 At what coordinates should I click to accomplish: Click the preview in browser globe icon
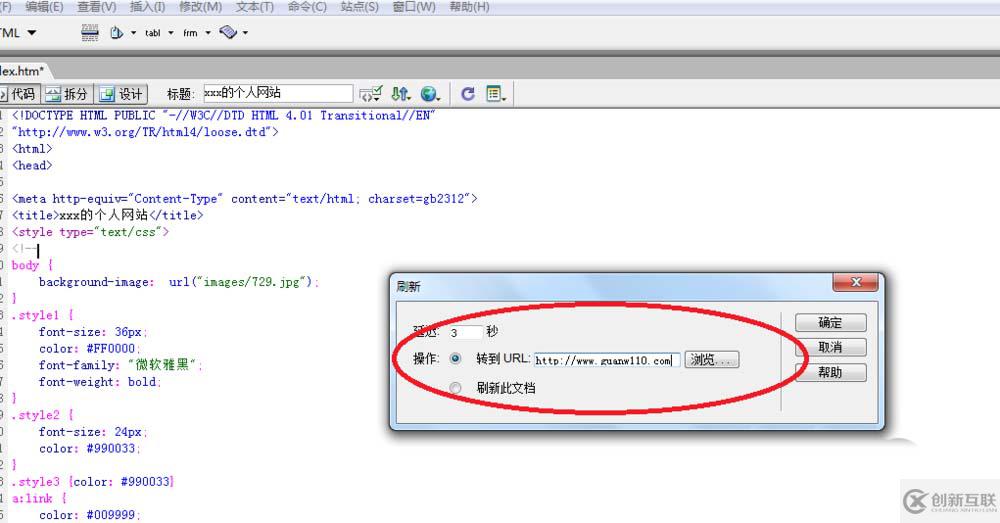pyautogui.click(x=430, y=94)
